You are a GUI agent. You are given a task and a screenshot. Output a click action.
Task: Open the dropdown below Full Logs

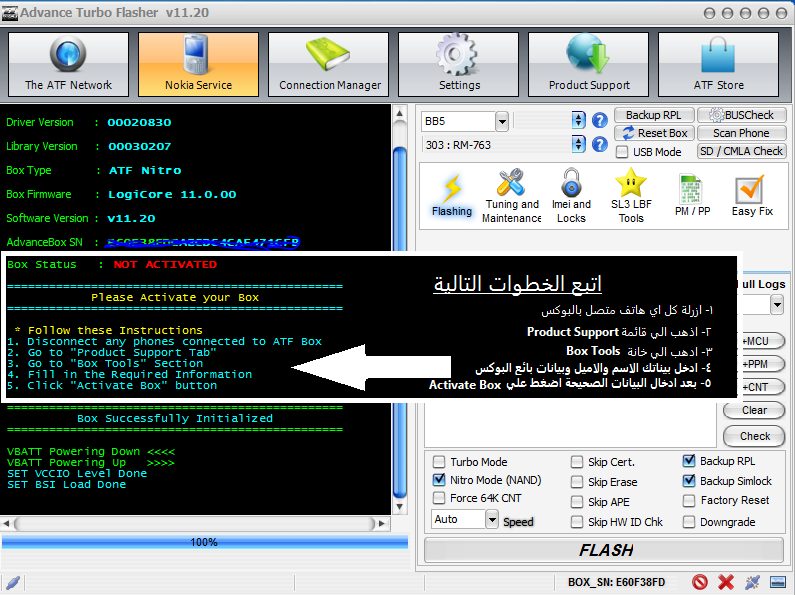click(x=777, y=305)
